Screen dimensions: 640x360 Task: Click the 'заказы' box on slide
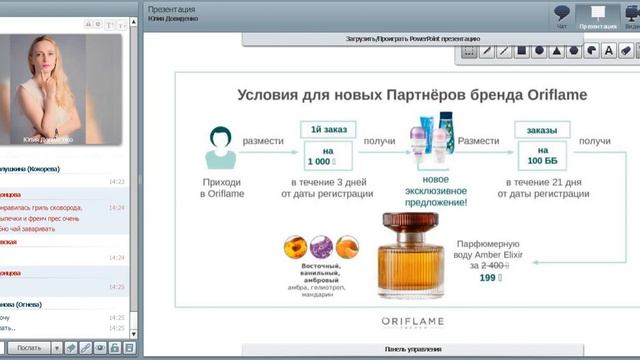542,130
